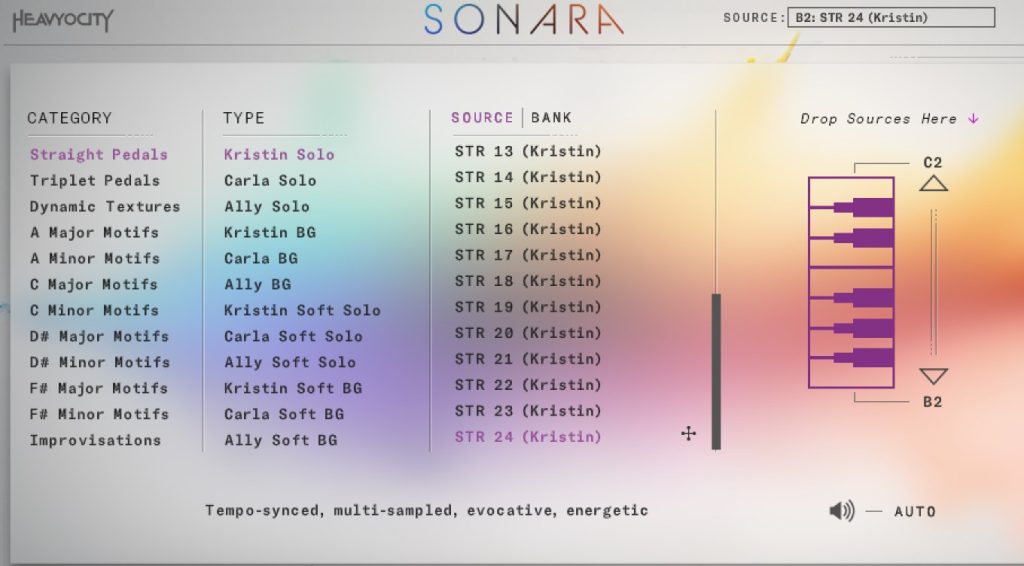
Task: Pick STR 20 (Kristin) from the list
Action: click(528, 333)
